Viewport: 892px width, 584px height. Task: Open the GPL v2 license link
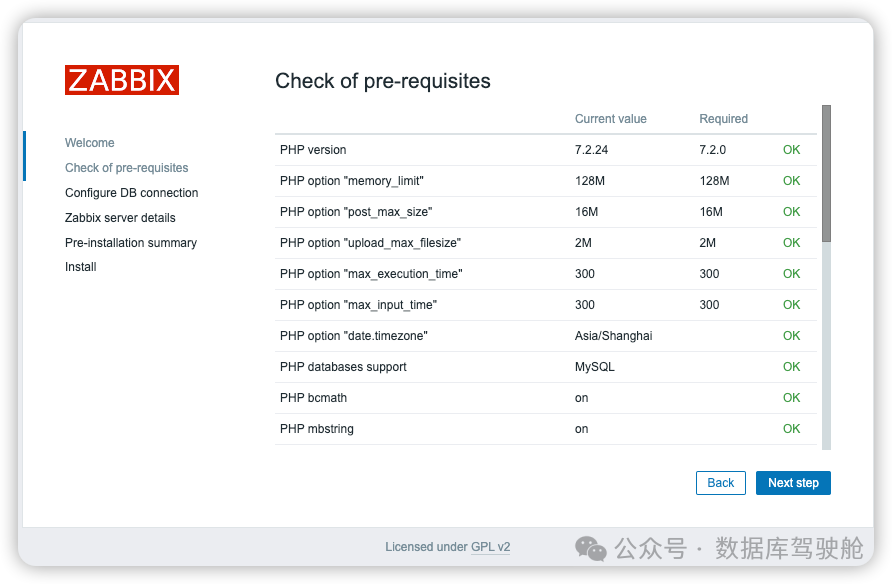[x=491, y=547]
